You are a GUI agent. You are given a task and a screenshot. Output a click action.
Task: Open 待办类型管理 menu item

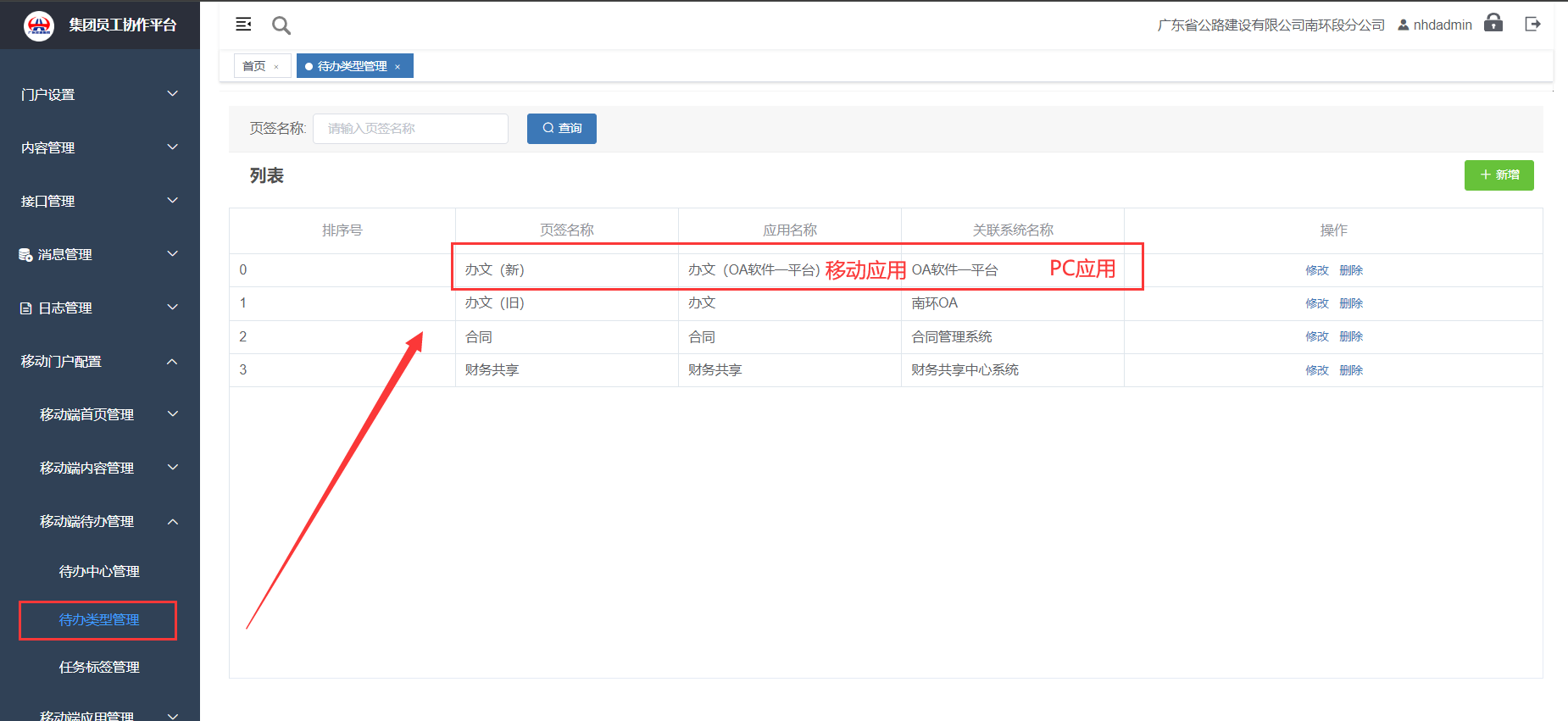[x=99, y=620]
